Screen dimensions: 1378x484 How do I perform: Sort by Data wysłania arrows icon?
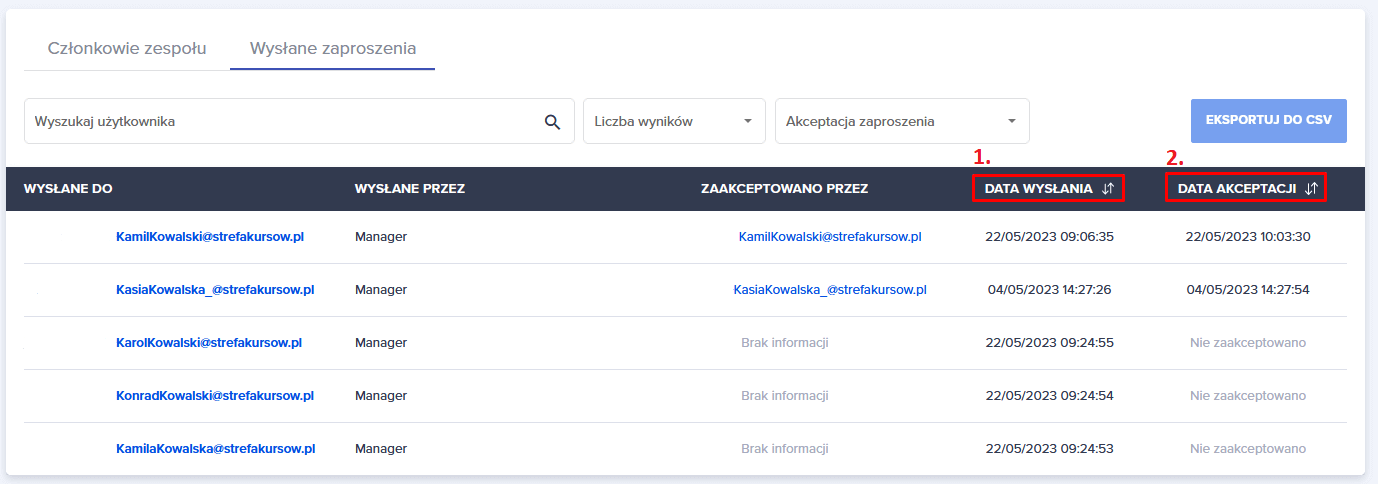[x=1107, y=188]
